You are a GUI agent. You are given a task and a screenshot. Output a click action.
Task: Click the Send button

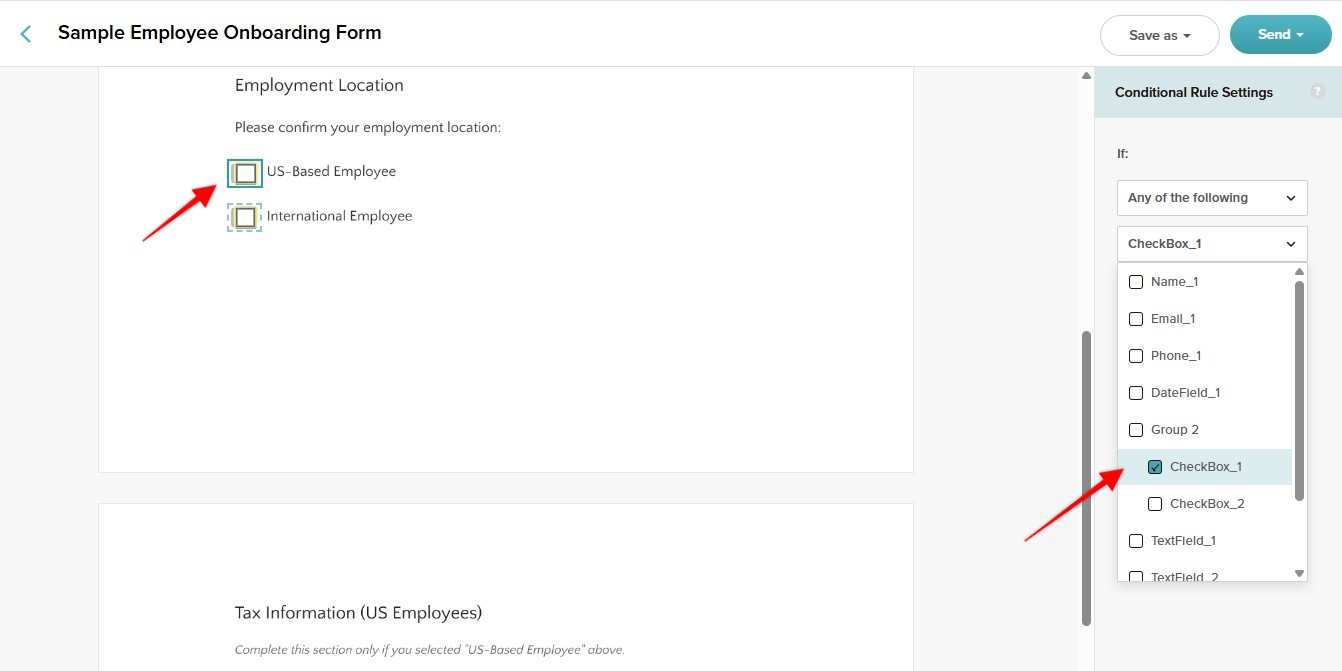click(1280, 34)
